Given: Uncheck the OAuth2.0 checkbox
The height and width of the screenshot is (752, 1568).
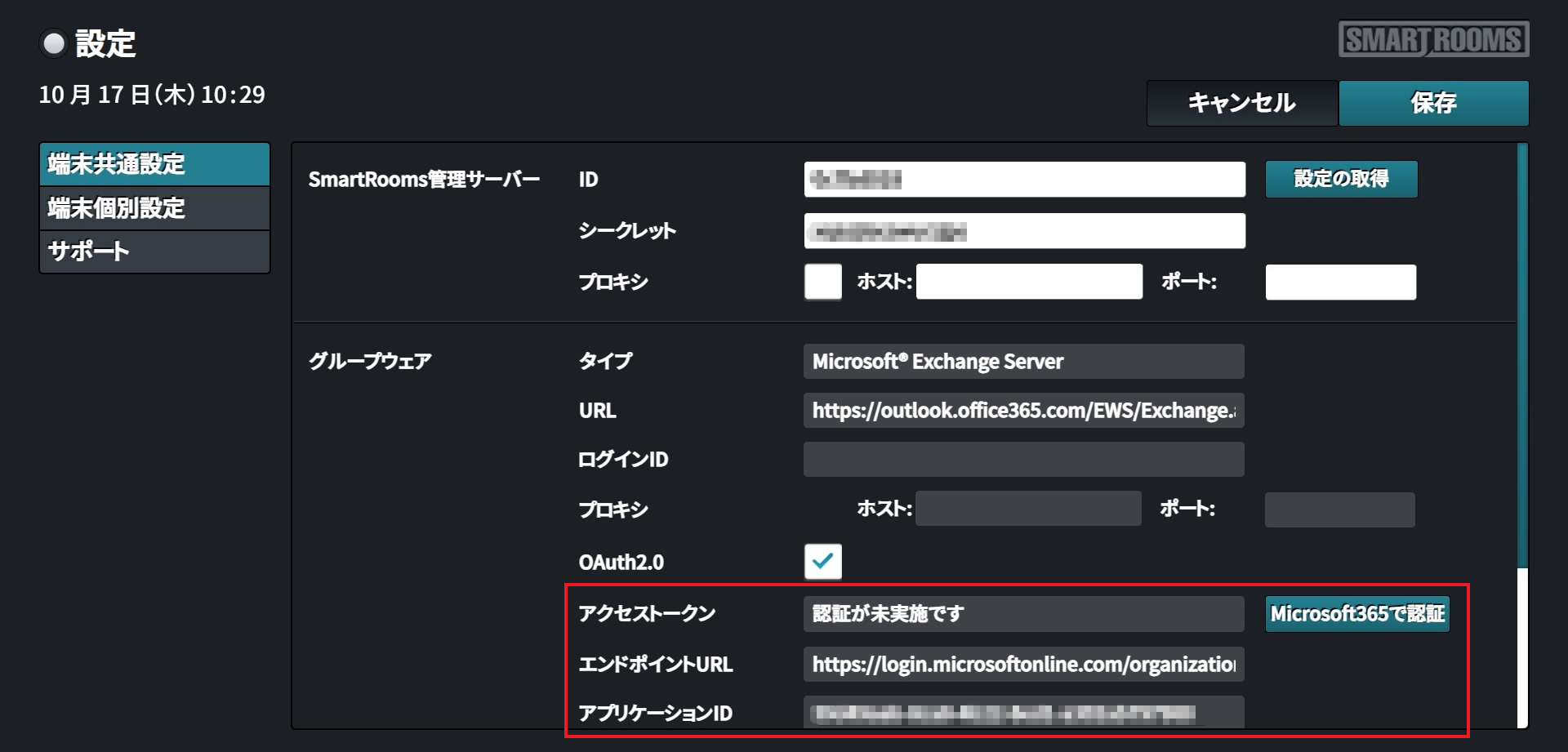Looking at the screenshot, I should point(822,561).
